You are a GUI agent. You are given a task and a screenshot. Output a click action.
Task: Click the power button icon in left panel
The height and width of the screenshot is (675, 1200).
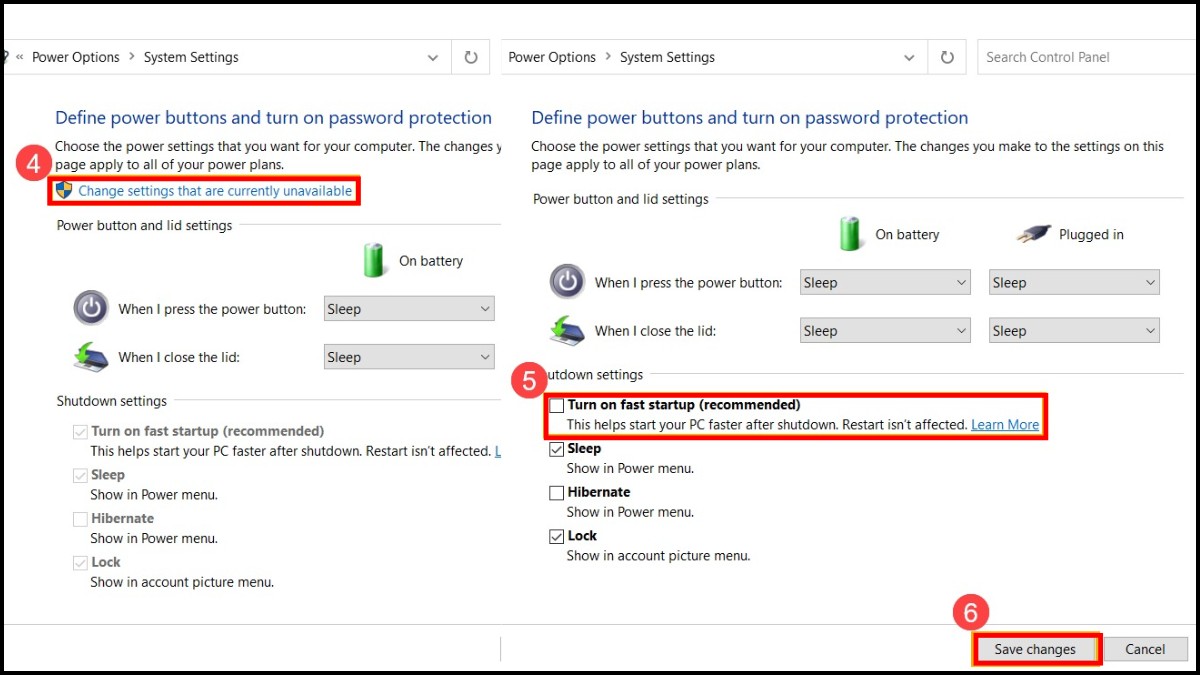91,308
